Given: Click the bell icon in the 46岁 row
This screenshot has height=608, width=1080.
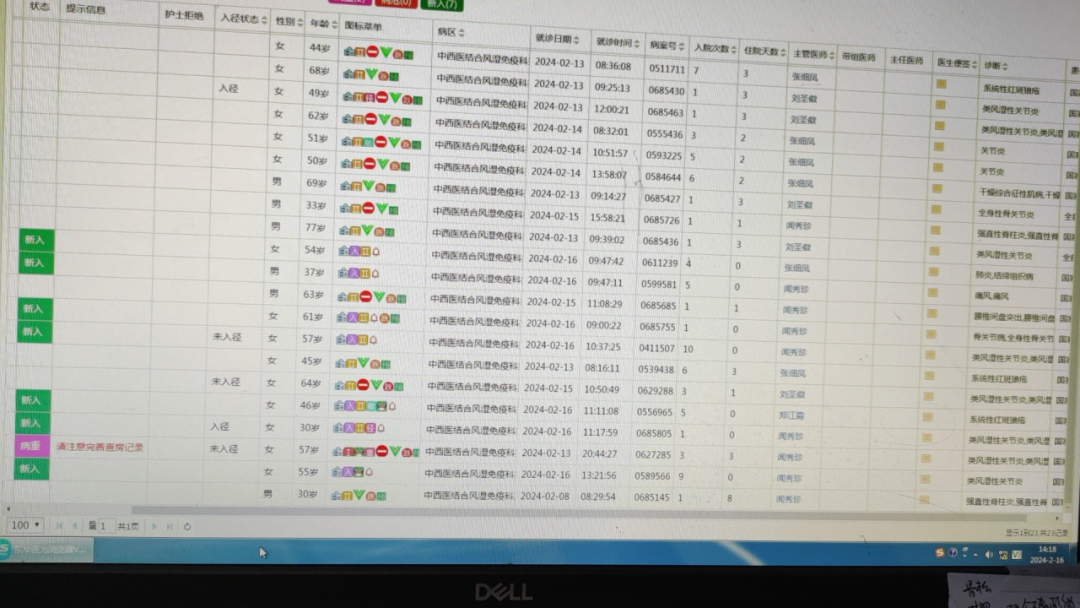Looking at the screenshot, I should (392, 406).
